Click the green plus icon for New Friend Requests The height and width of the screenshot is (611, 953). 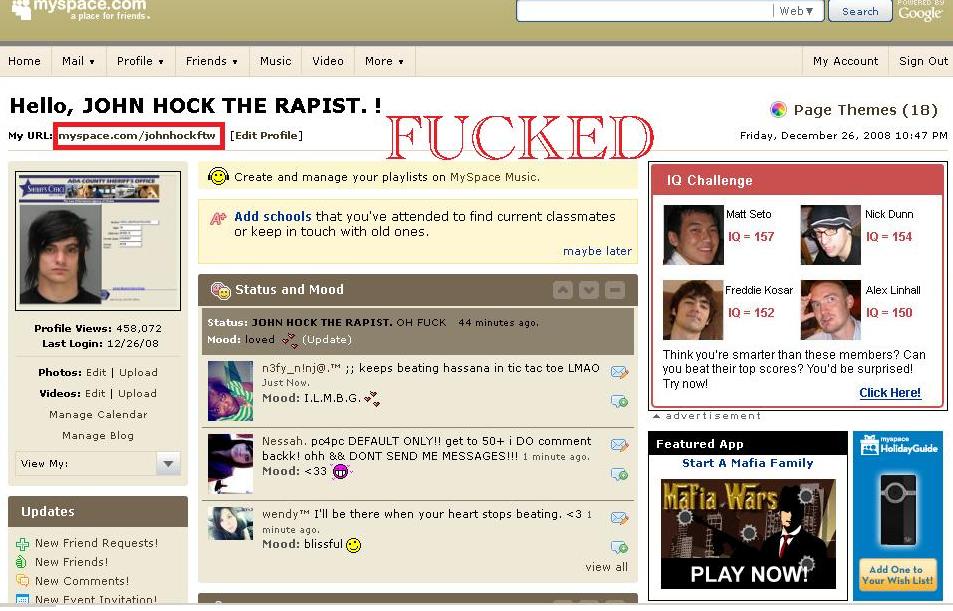coord(22,544)
